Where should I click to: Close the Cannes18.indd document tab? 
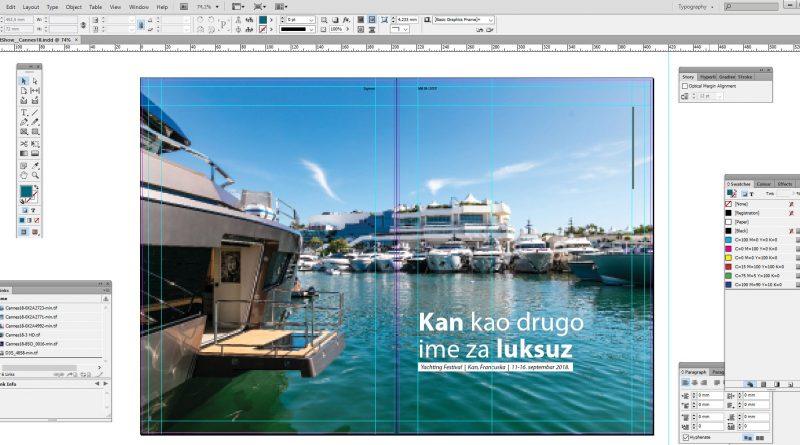pos(77,40)
